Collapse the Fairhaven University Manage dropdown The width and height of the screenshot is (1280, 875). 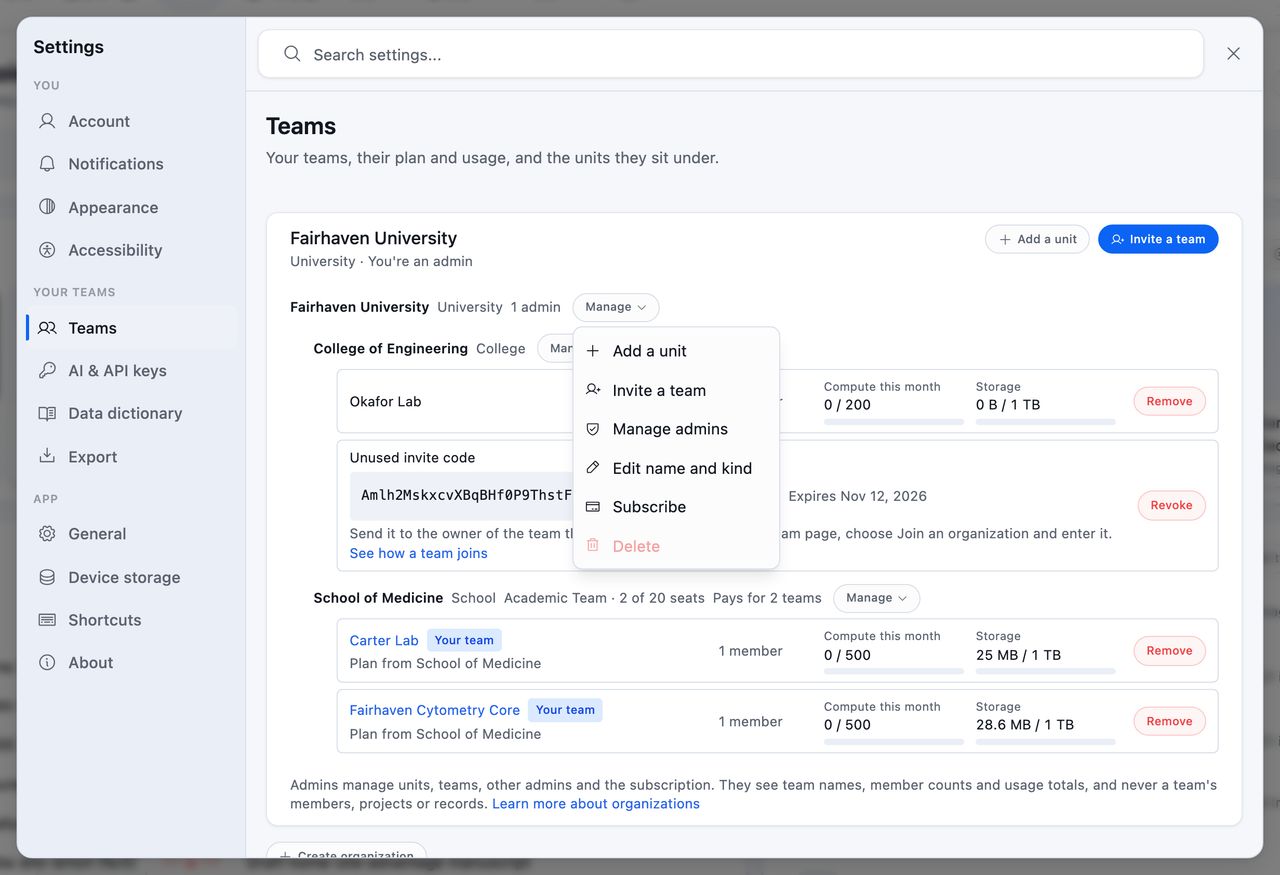point(616,307)
